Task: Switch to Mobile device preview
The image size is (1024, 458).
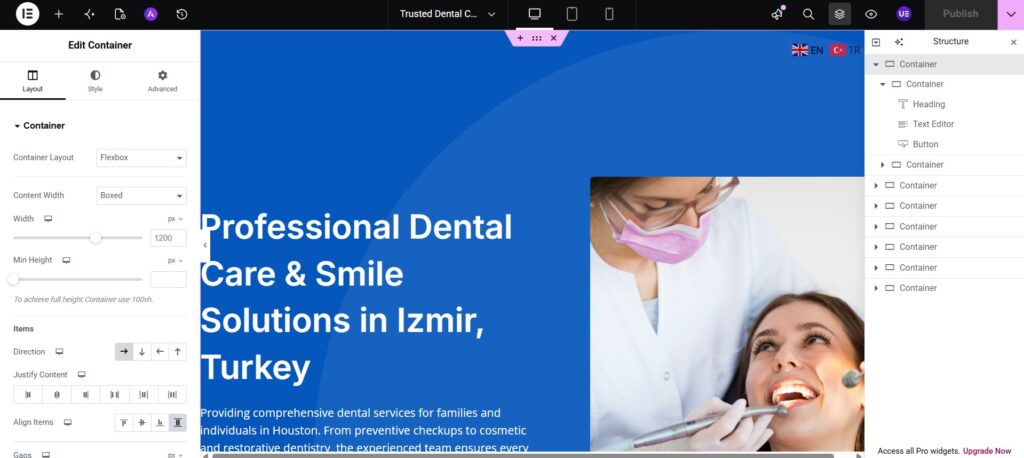Action: click(609, 14)
